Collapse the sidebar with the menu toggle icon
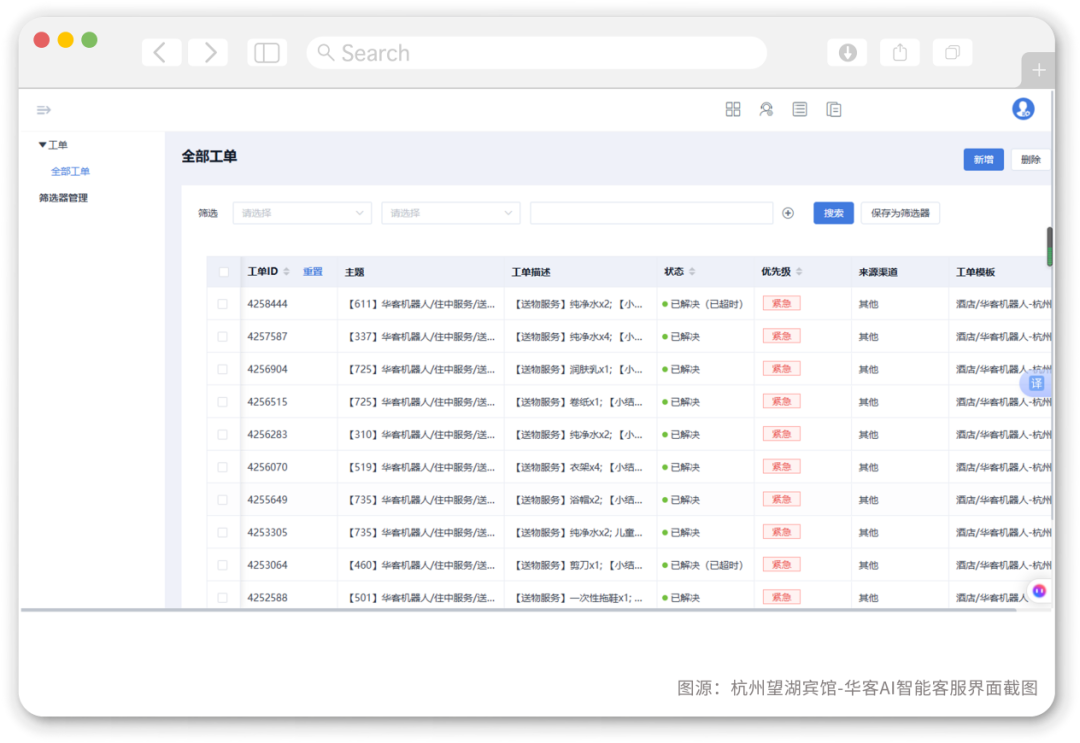1080x743 pixels. [43, 110]
